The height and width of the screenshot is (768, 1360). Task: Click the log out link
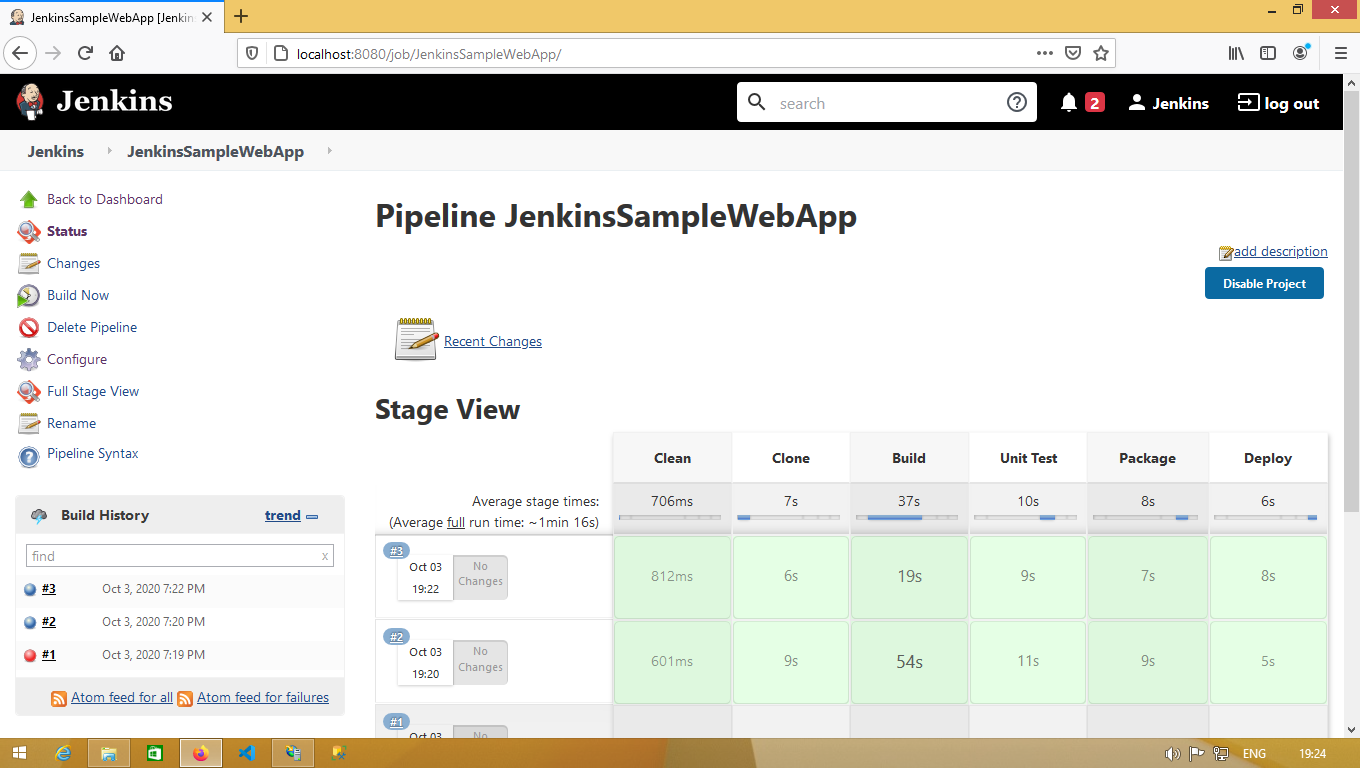click(1278, 103)
